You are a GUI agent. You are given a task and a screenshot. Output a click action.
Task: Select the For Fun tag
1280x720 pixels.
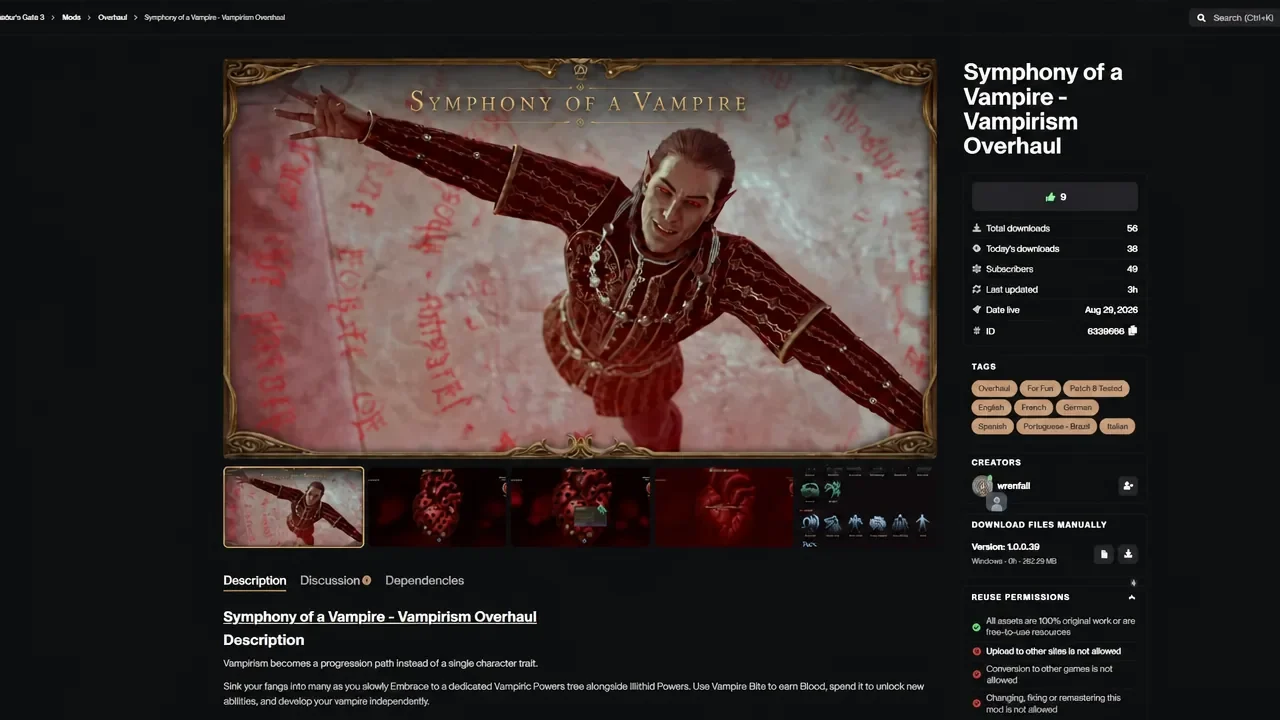[x=1040, y=388]
